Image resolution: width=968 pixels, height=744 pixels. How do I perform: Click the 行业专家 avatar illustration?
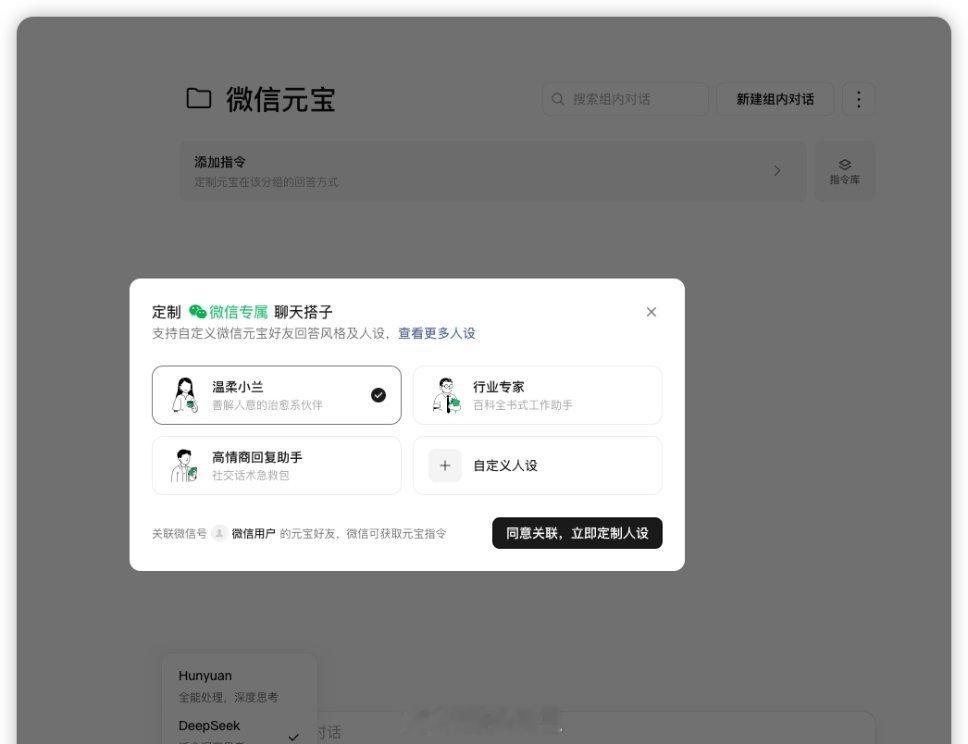pyautogui.click(x=446, y=395)
